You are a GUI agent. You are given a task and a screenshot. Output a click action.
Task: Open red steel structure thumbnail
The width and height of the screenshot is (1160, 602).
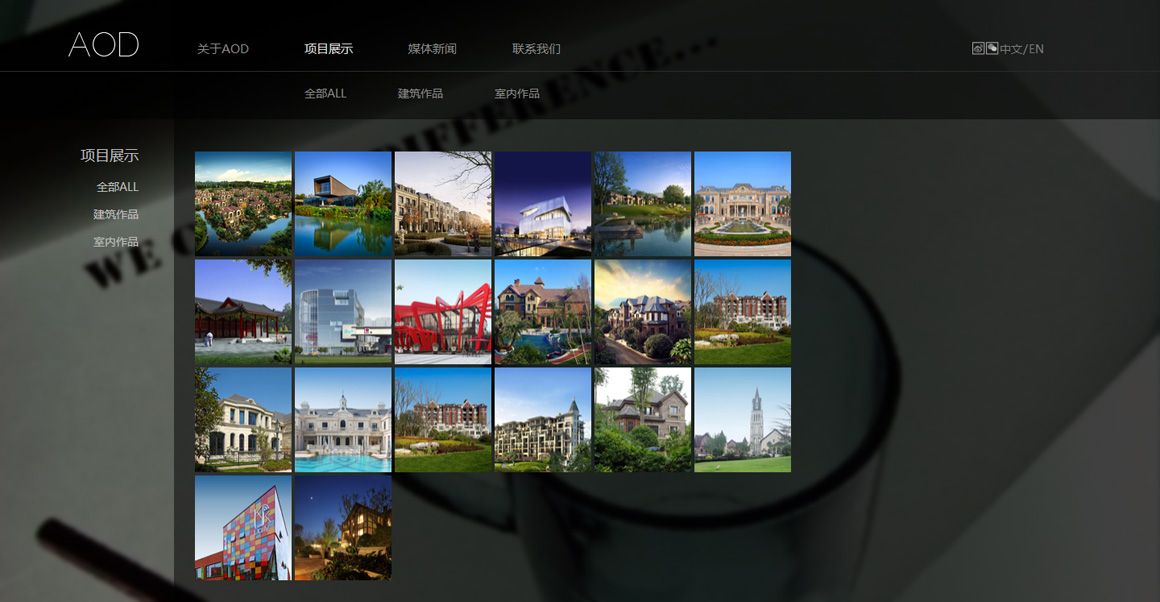[443, 312]
